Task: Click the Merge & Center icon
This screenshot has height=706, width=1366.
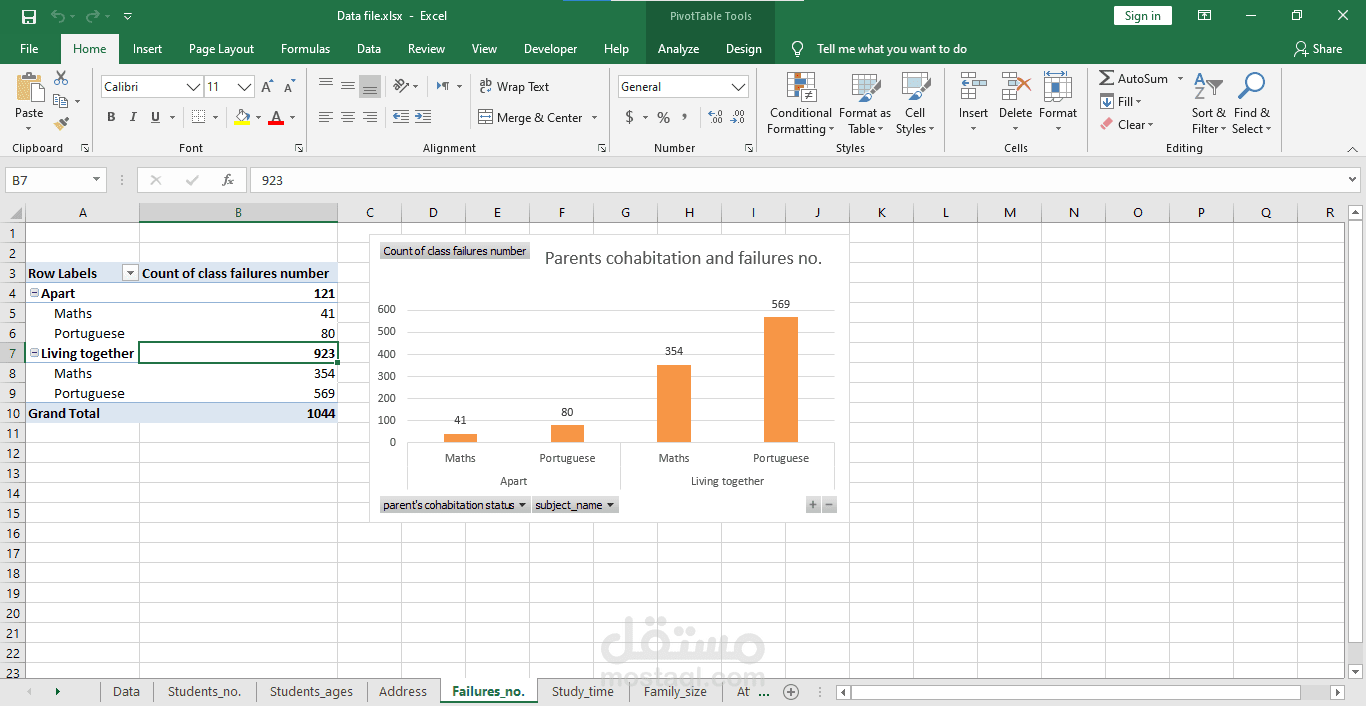Action: pyautogui.click(x=486, y=117)
